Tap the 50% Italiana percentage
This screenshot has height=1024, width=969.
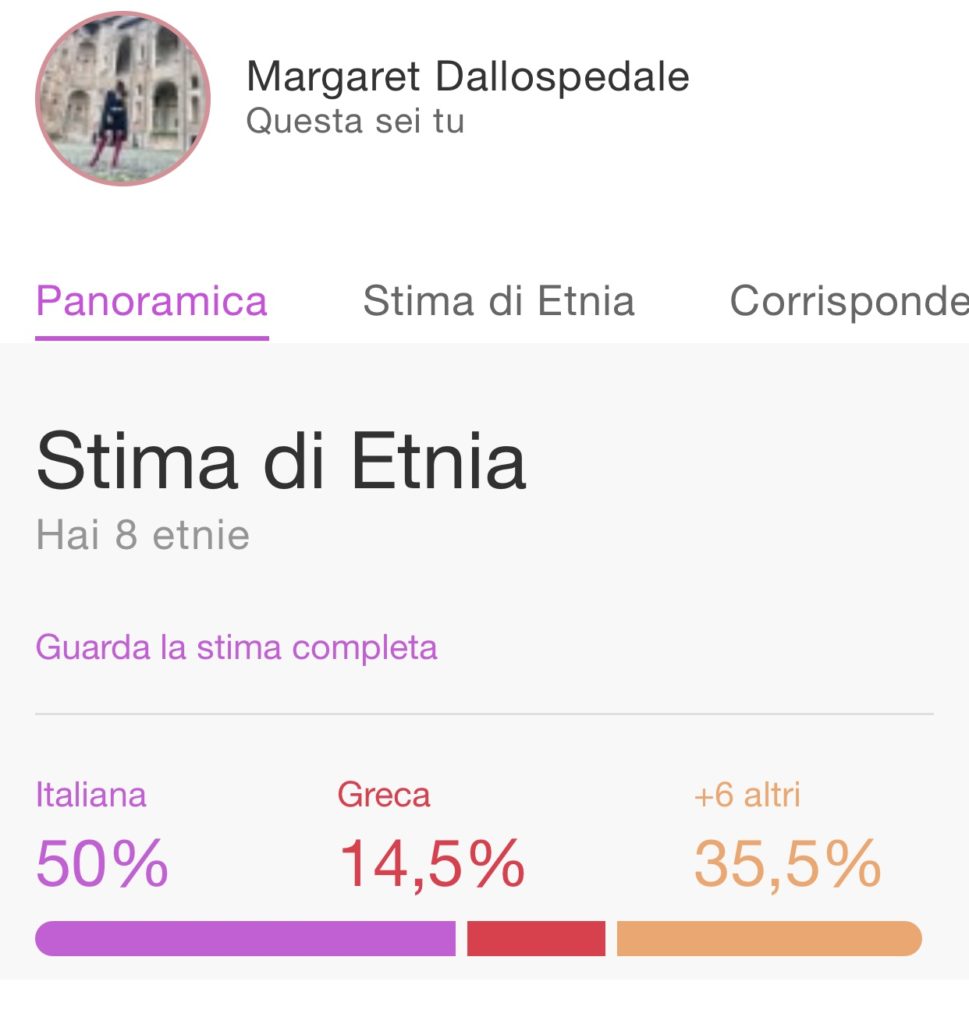[102, 864]
